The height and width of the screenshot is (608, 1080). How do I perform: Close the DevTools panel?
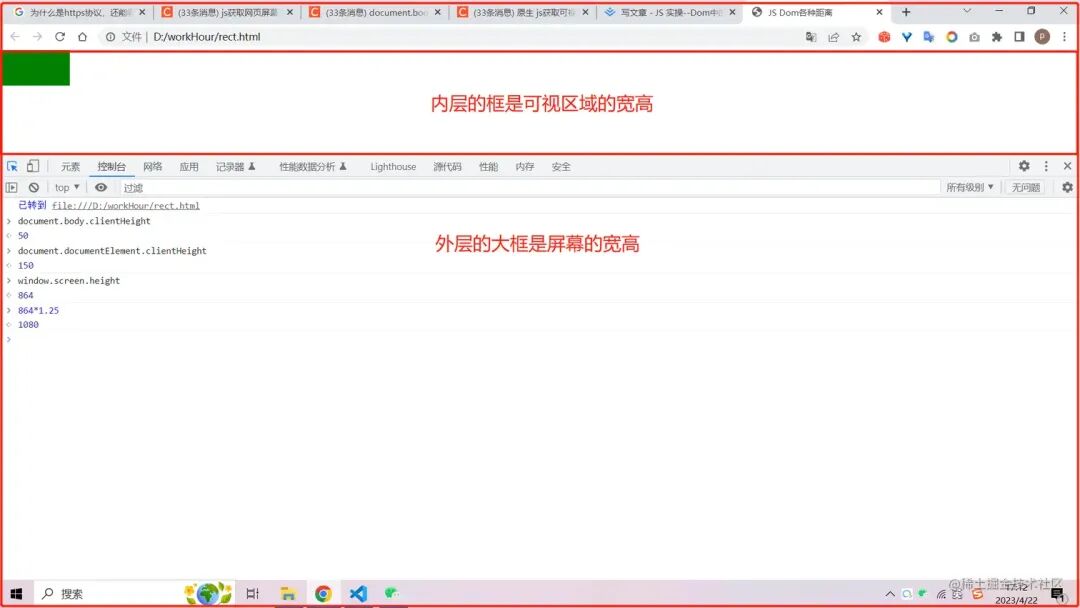(x=1067, y=166)
